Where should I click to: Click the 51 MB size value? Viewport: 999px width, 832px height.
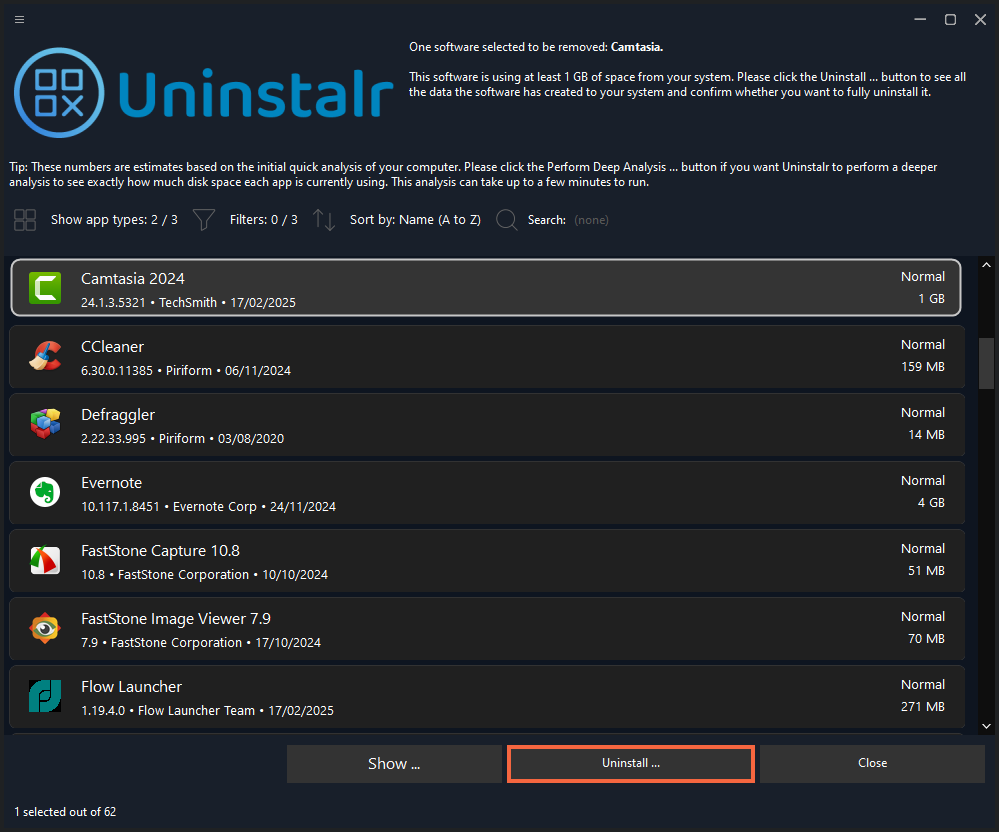(926, 571)
